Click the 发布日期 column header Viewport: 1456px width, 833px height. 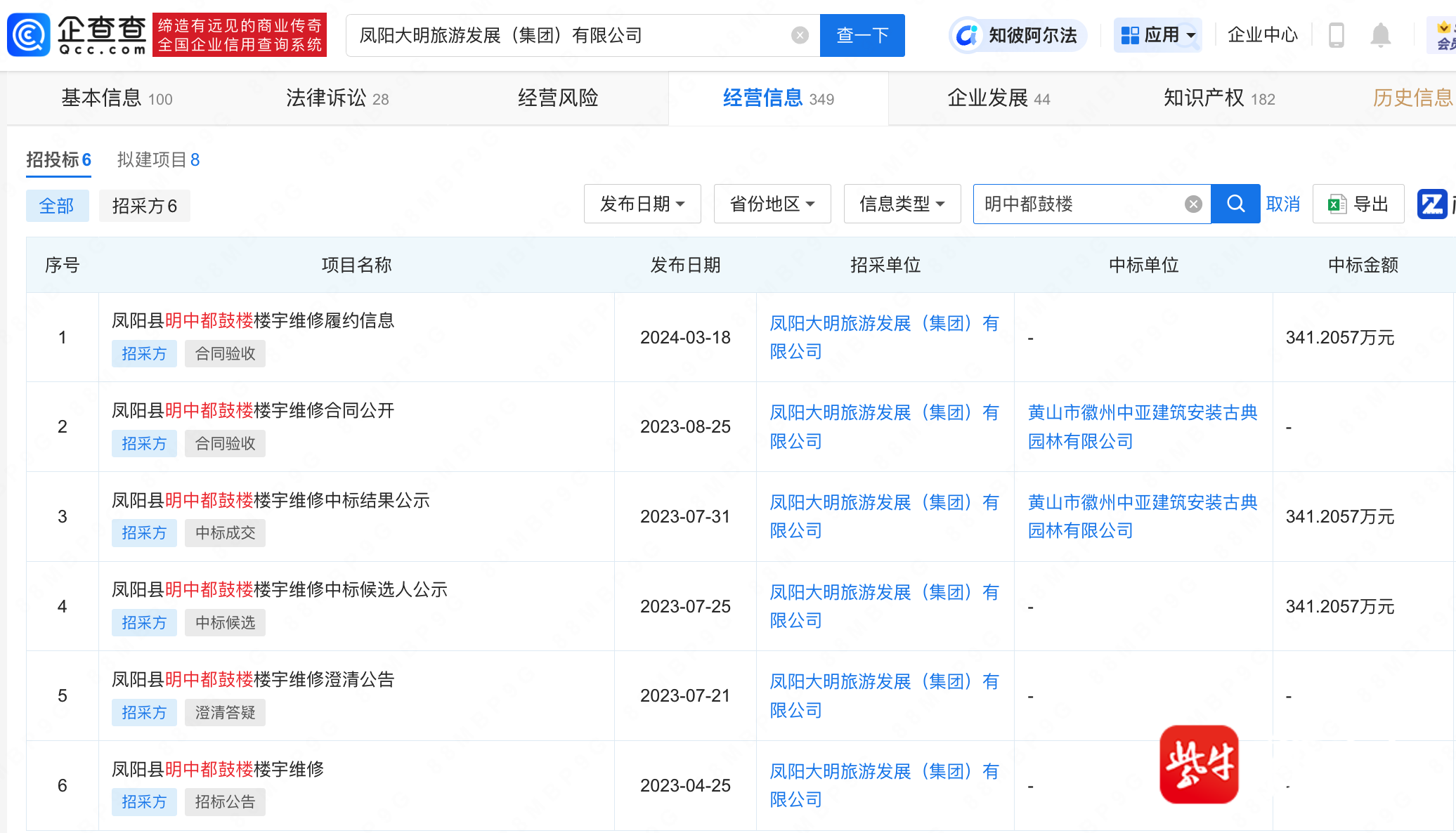tap(685, 265)
